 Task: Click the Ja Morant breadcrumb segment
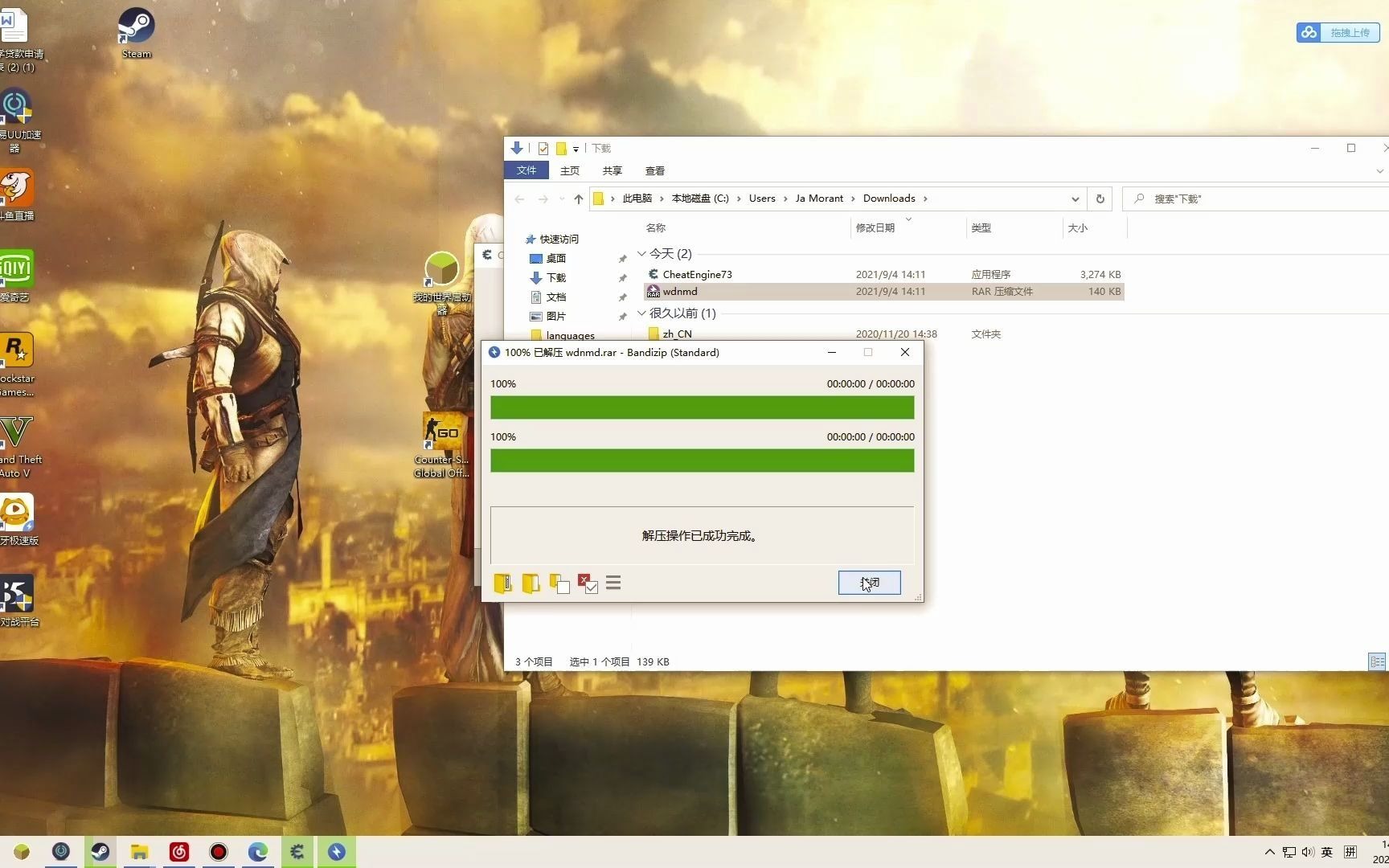coord(819,199)
